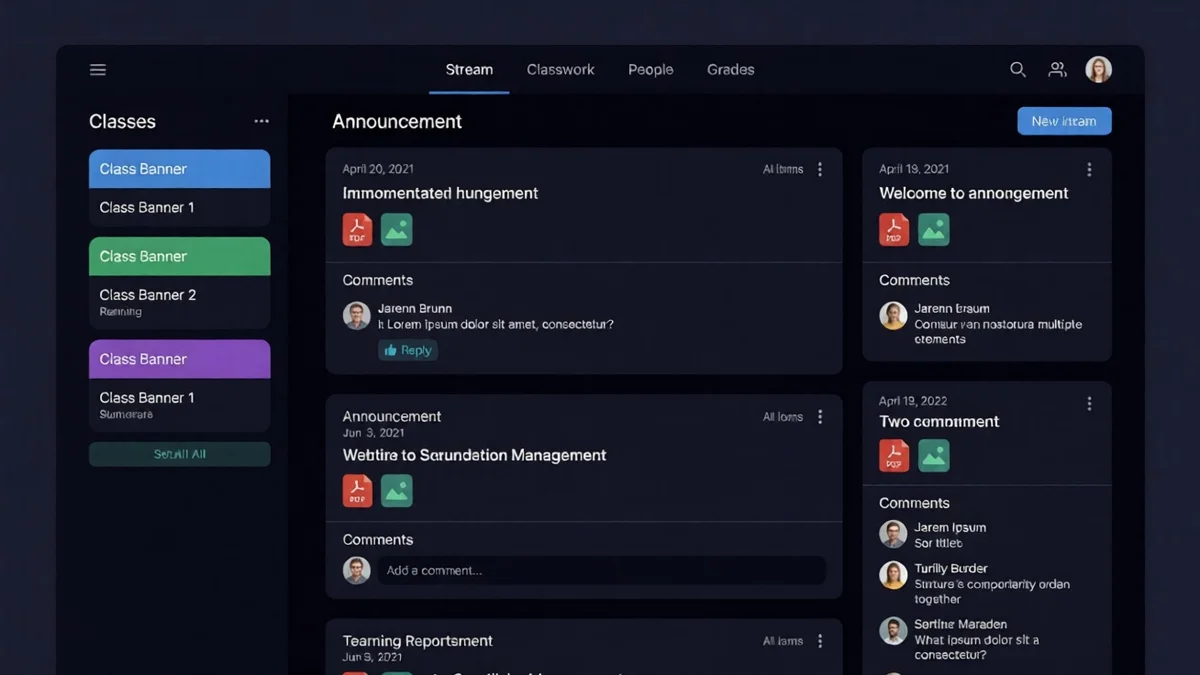Open PDF attachment in Immomentated hungement post
This screenshot has width=1200, height=675.
pyautogui.click(x=357, y=229)
